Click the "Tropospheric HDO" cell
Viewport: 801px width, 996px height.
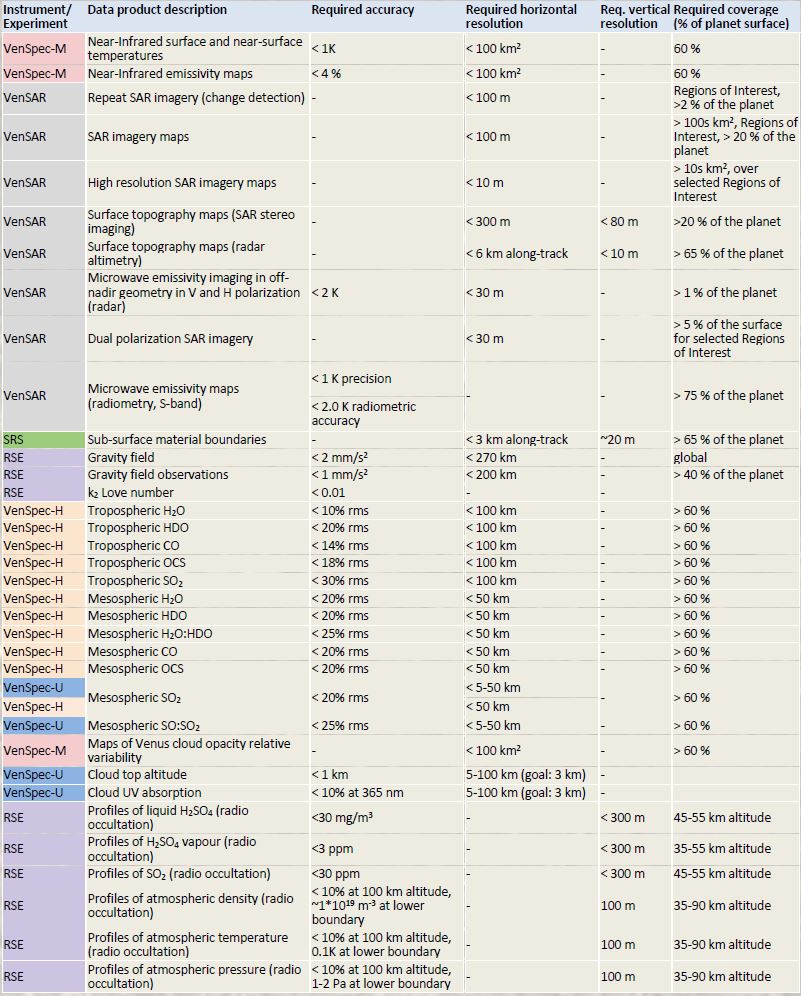[138, 528]
